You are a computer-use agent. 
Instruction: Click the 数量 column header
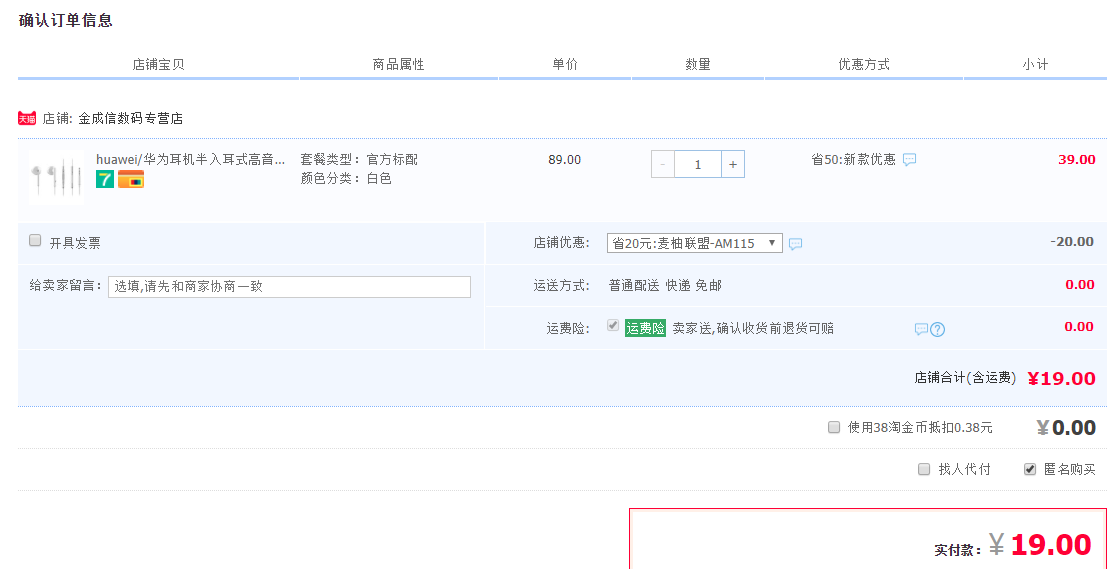click(698, 64)
